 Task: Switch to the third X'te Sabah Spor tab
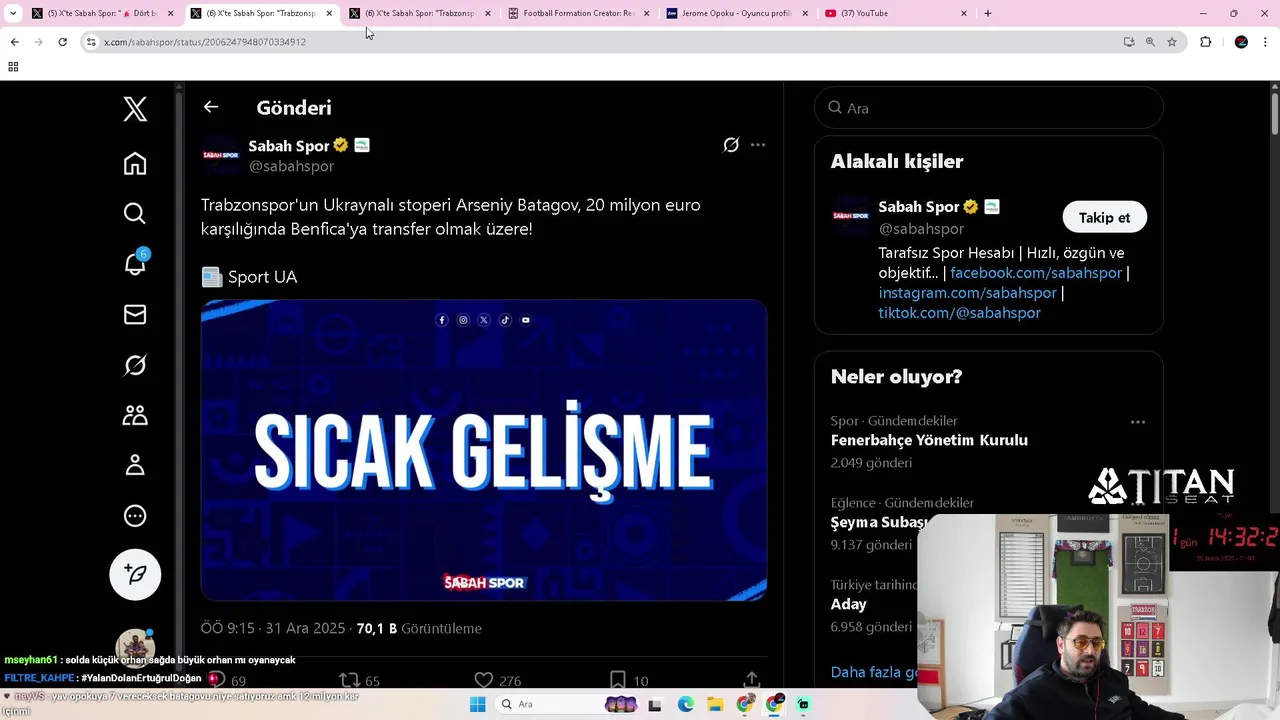pos(420,13)
